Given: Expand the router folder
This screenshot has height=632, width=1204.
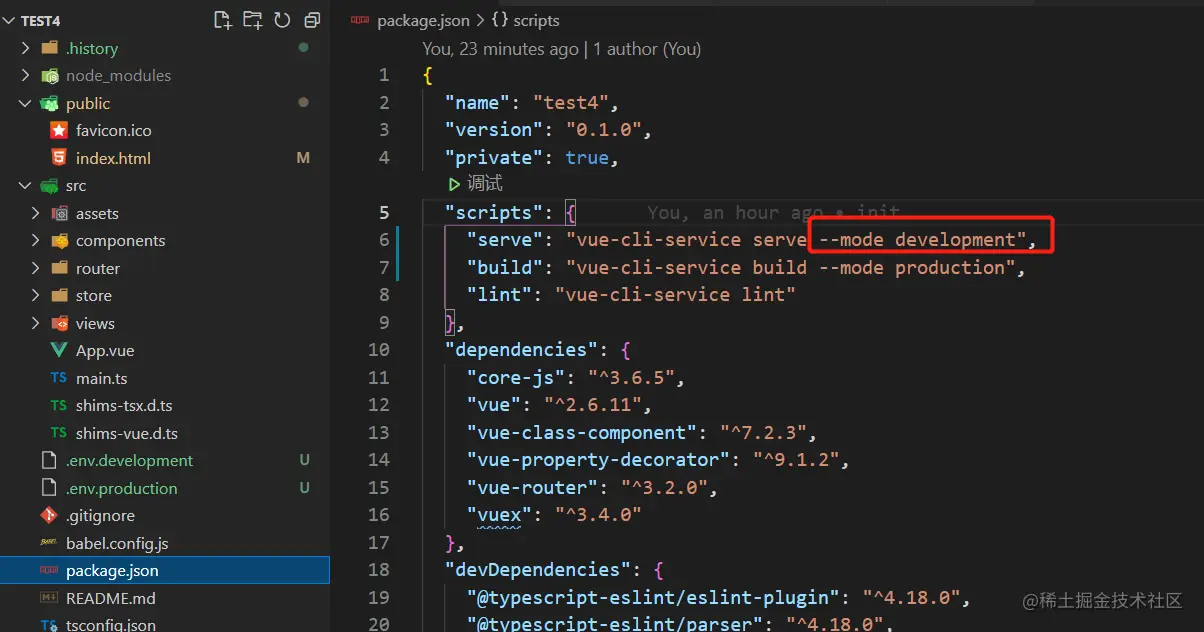Looking at the screenshot, I should (x=36, y=268).
